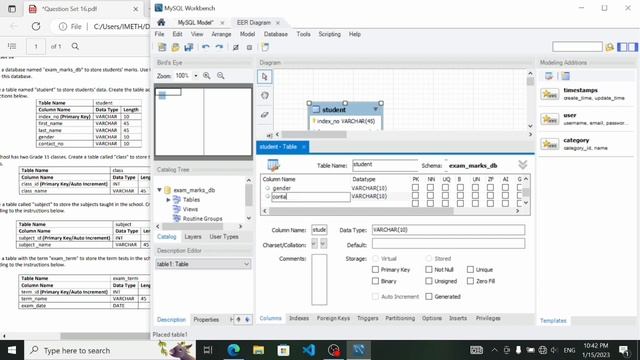This screenshot has width=640, height=360.
Task: Open the Charset dropdown
Action: click(314, 244)
